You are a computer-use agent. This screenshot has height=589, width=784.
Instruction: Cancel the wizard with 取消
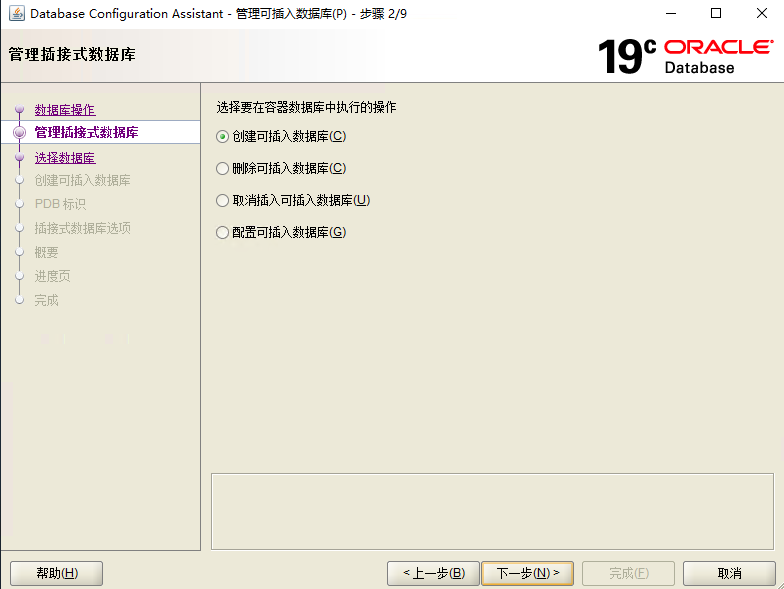pos(730,573)
